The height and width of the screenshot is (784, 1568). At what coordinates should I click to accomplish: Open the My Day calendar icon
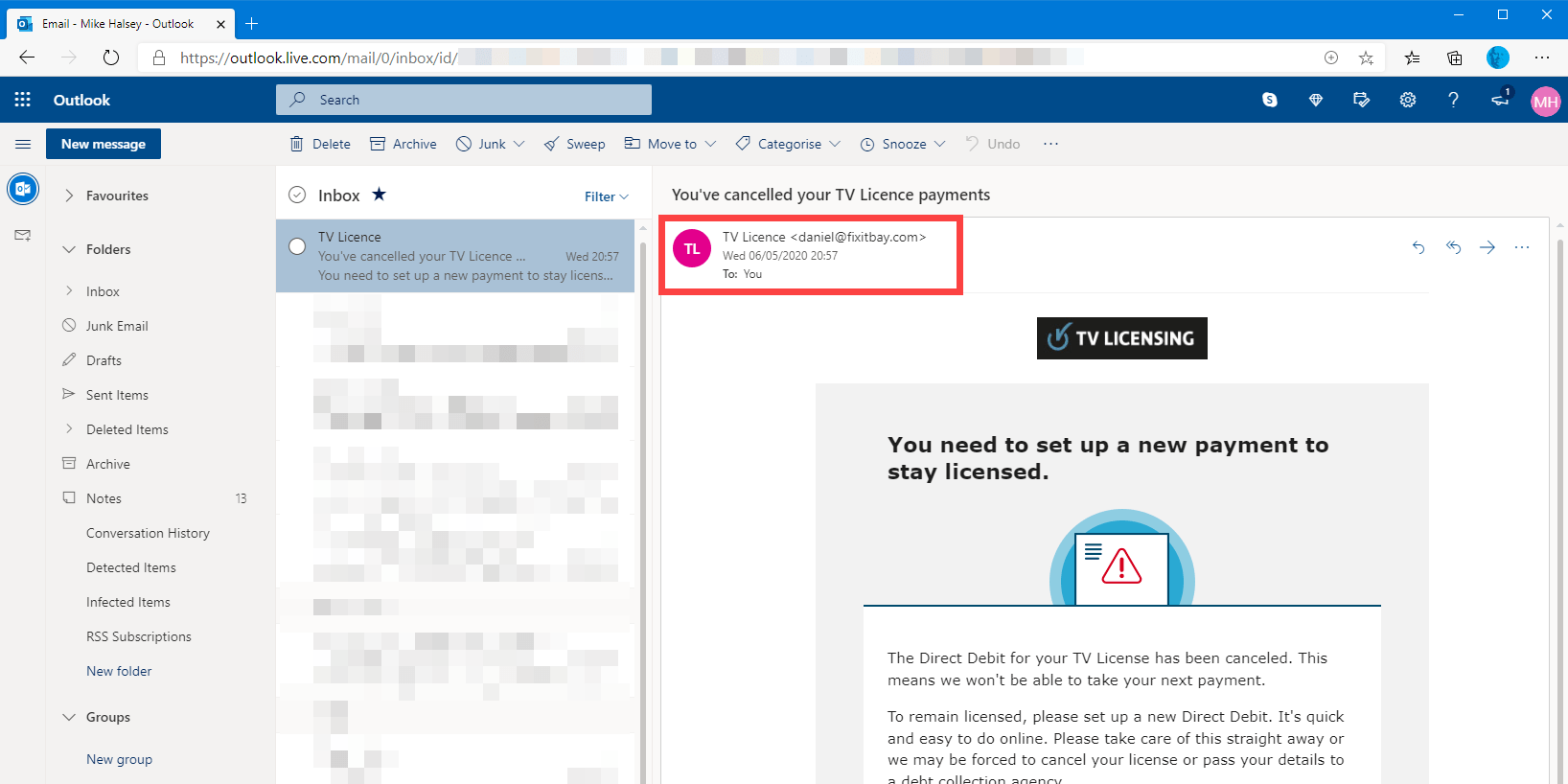1361,100
